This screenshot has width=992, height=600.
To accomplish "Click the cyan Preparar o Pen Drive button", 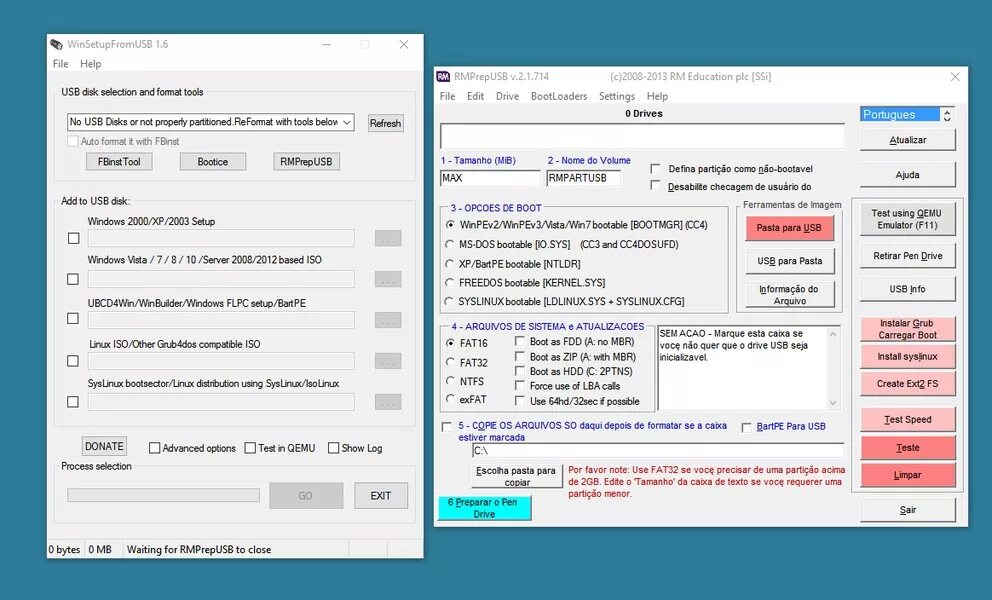I will tap(485, 508).
